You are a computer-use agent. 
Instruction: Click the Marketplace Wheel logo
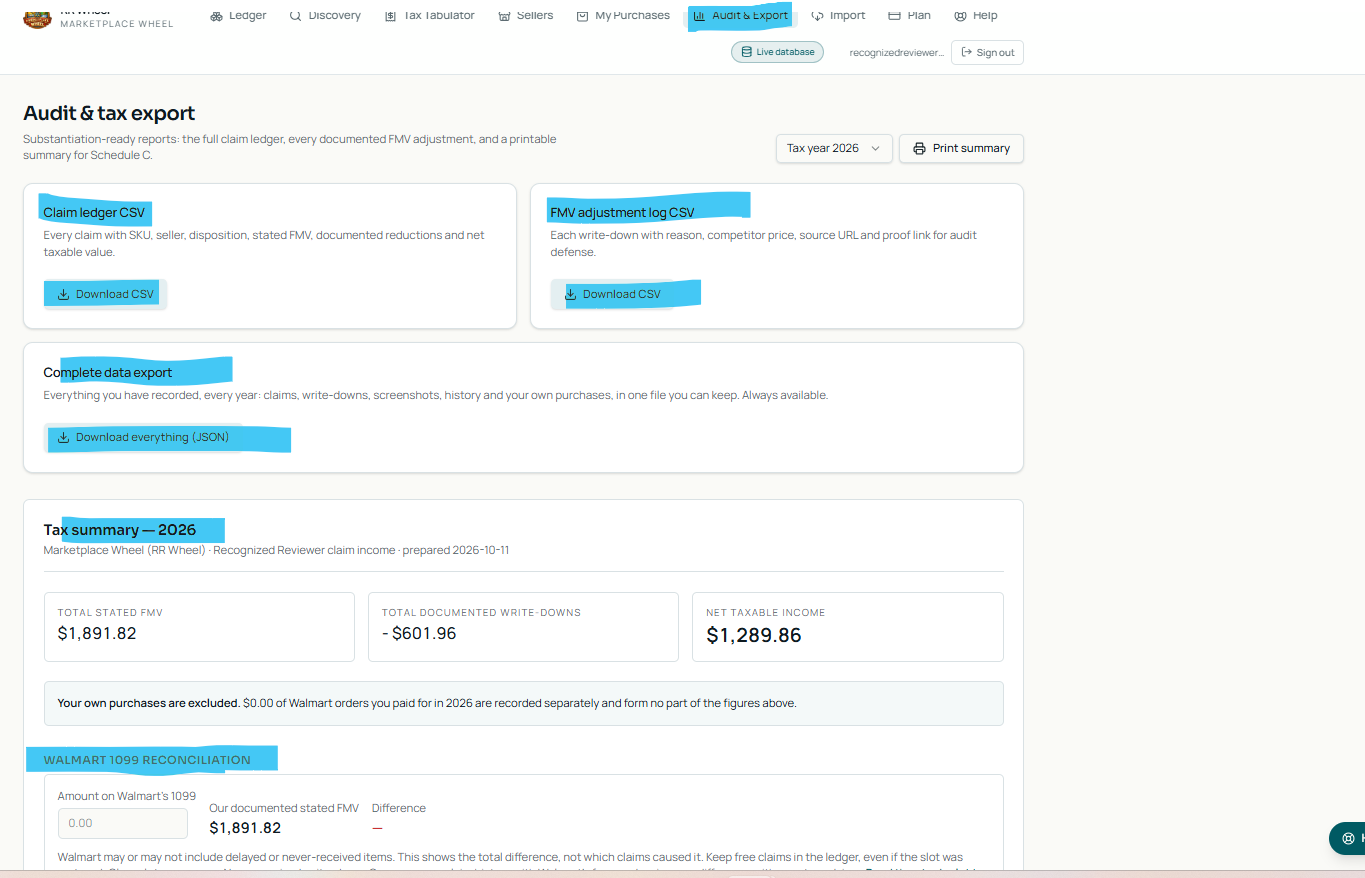click(x=37, y=17)
